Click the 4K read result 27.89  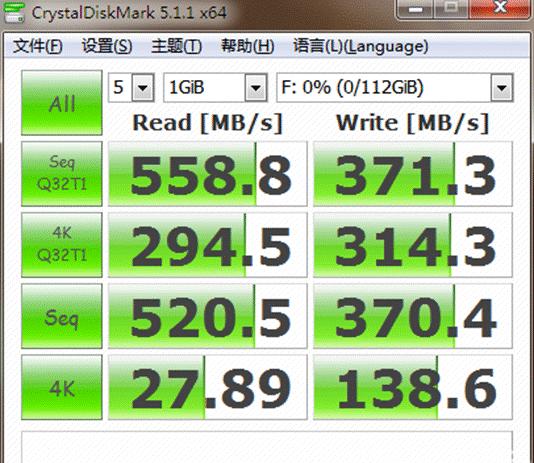pos(208,387)
